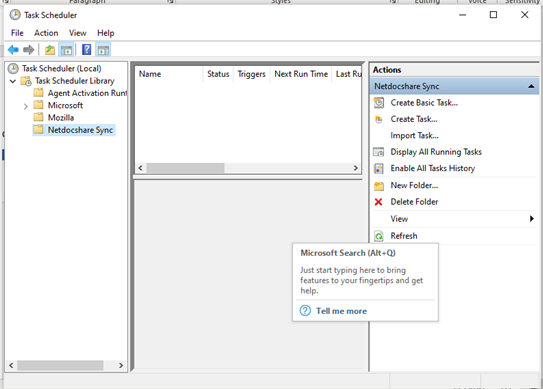Collapse the Netdocshare Sync actions section
This screenshot has height=389, width=543.
pyautogui.click(x=531, y=86)
